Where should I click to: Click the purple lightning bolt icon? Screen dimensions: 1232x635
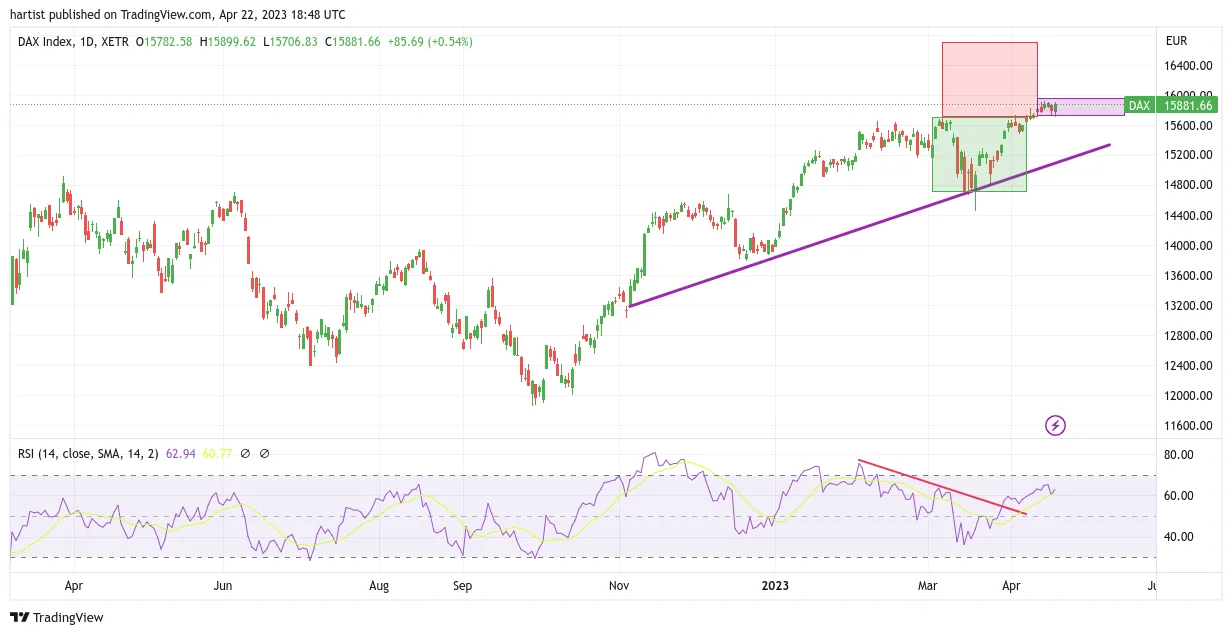1055,426
